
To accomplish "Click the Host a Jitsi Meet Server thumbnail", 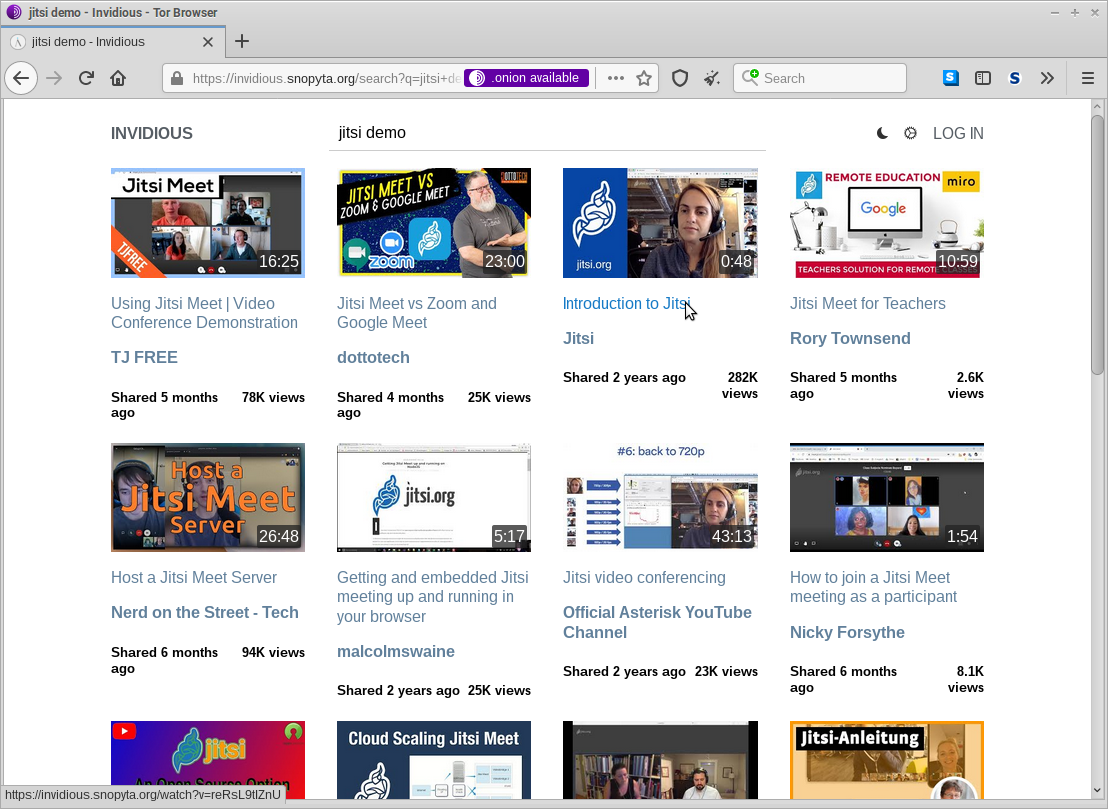I will pyautogui.click(x=208, y=497).
